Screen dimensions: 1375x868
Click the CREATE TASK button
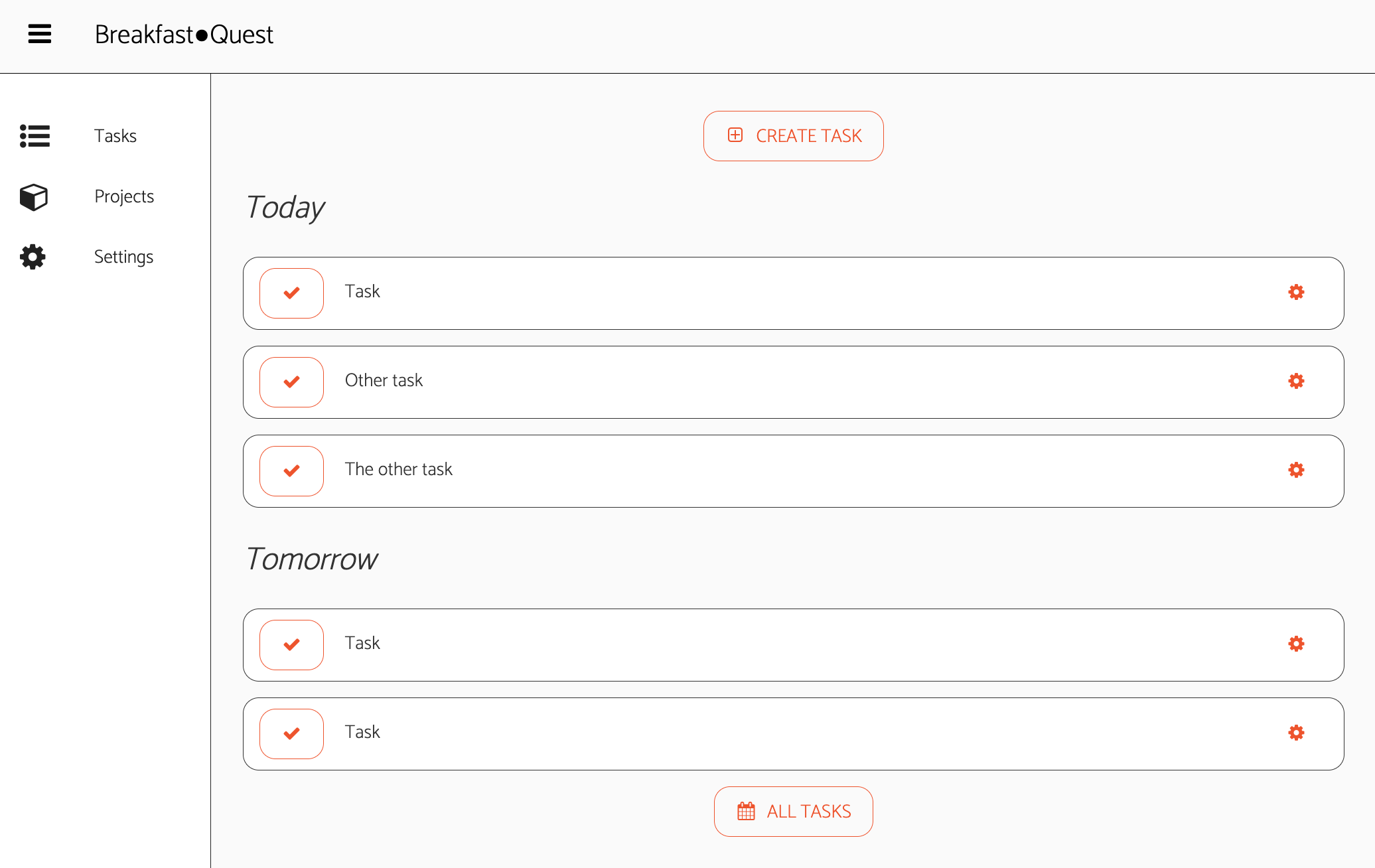pyautogui.click(x=793, y=136)
